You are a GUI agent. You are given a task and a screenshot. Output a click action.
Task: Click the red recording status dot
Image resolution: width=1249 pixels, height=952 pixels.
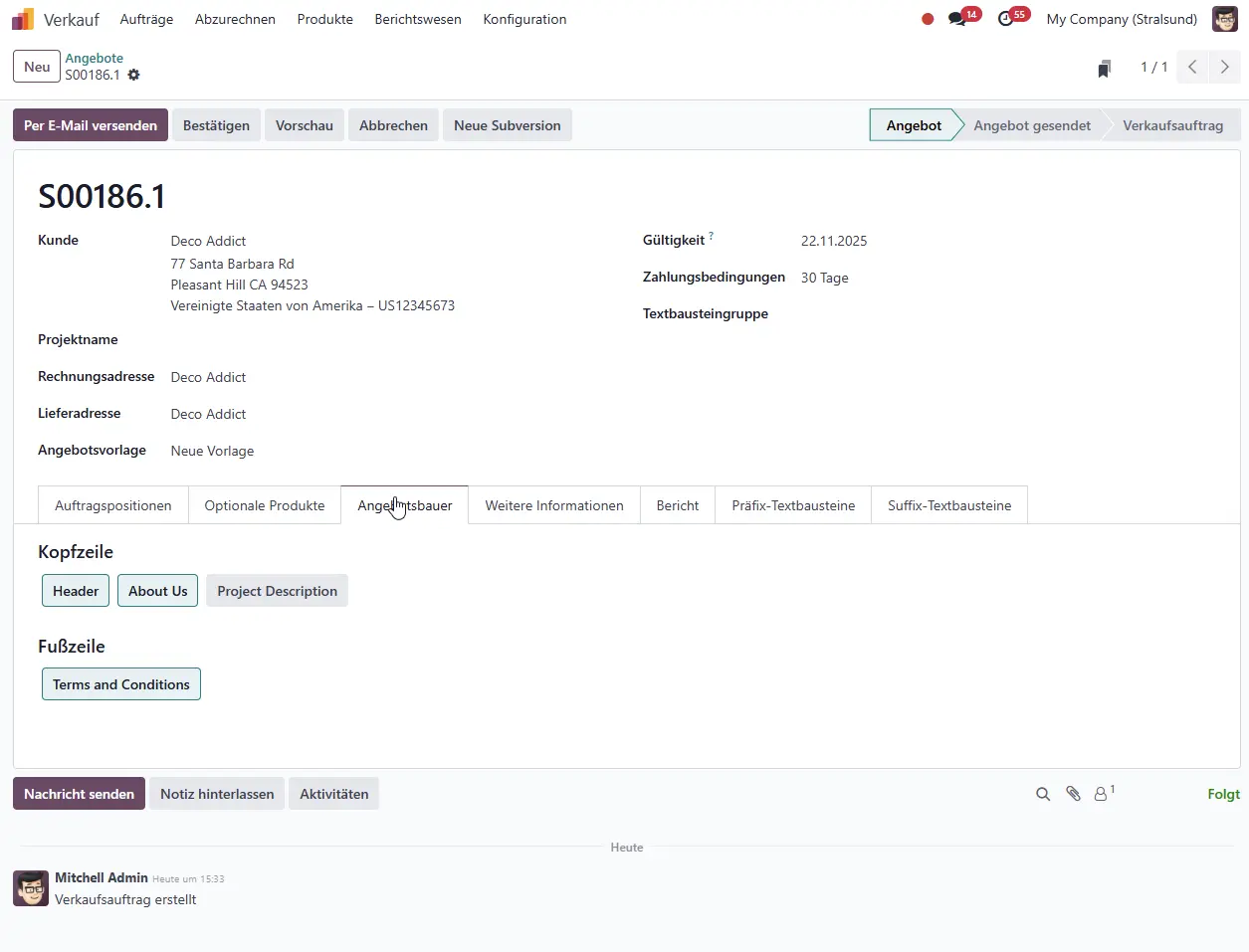(928, 19)
